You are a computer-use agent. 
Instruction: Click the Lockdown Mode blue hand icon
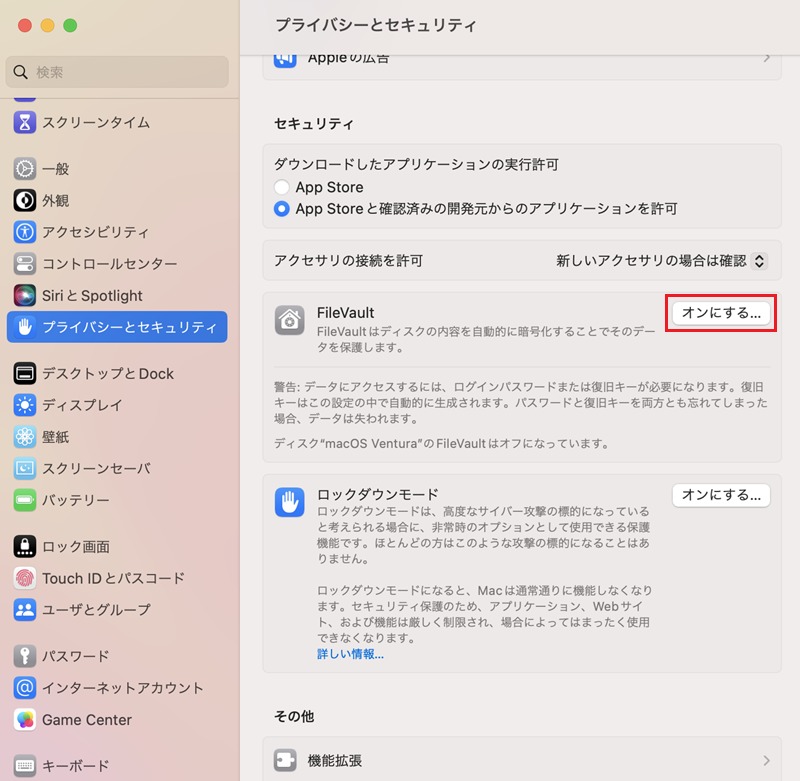[x=290, y=502]
